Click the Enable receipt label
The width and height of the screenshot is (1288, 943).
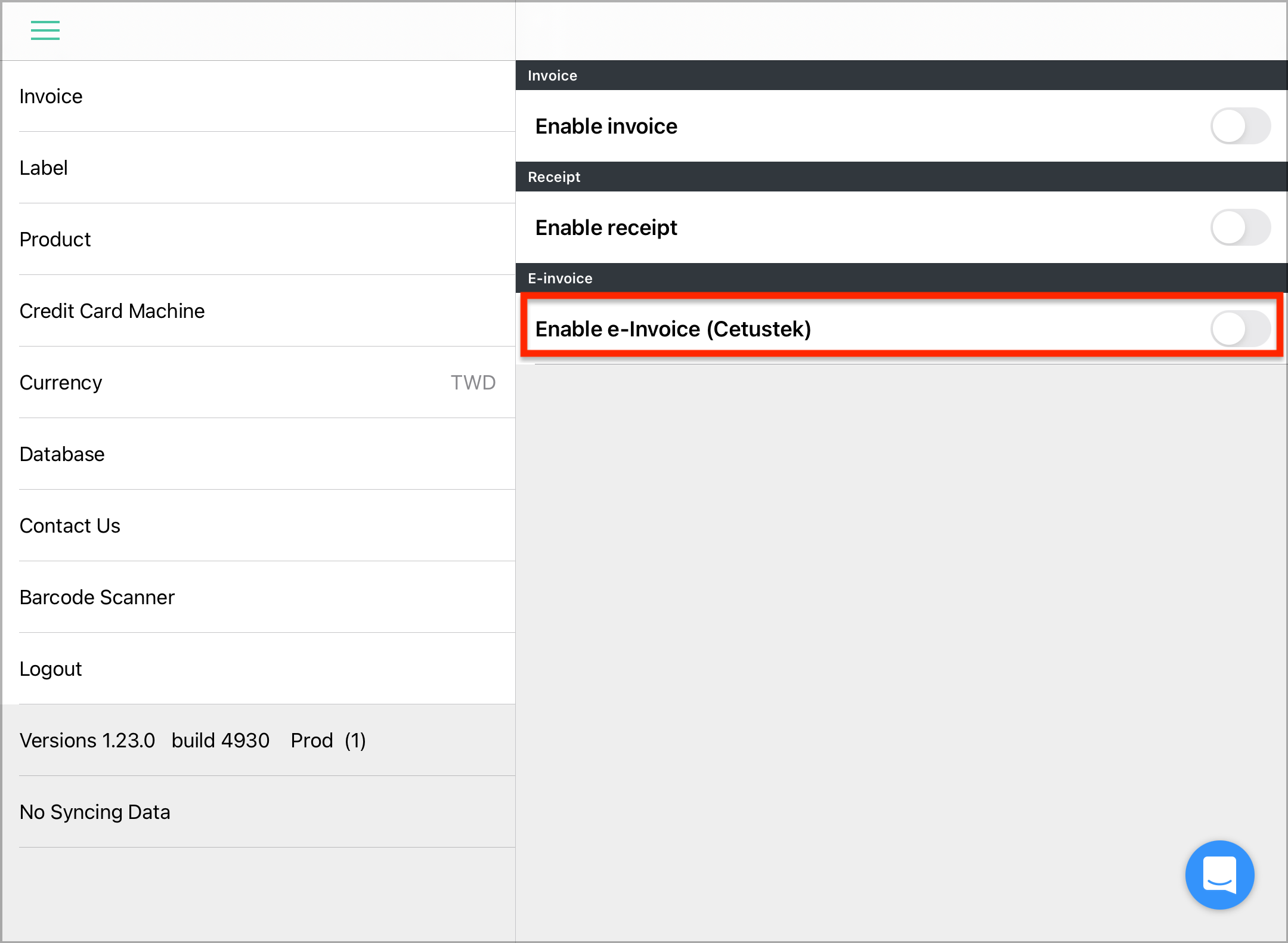(606, 227)
